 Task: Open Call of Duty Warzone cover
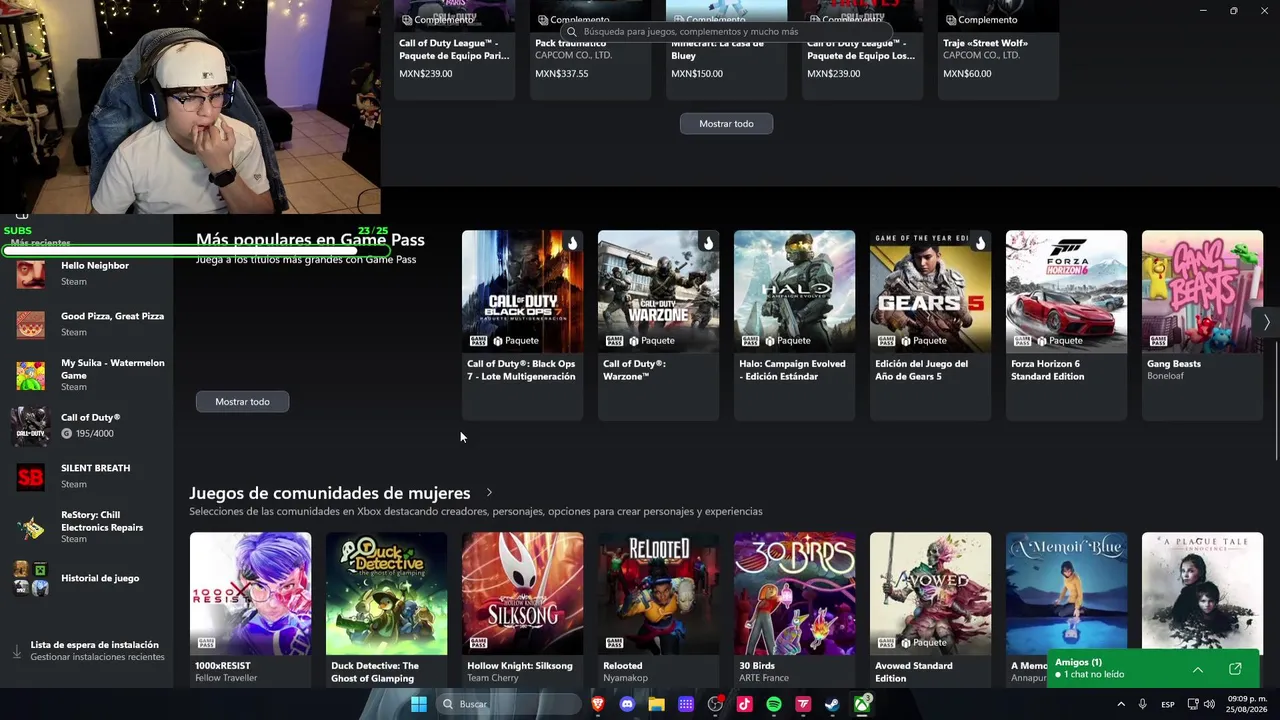coord(658,291)
